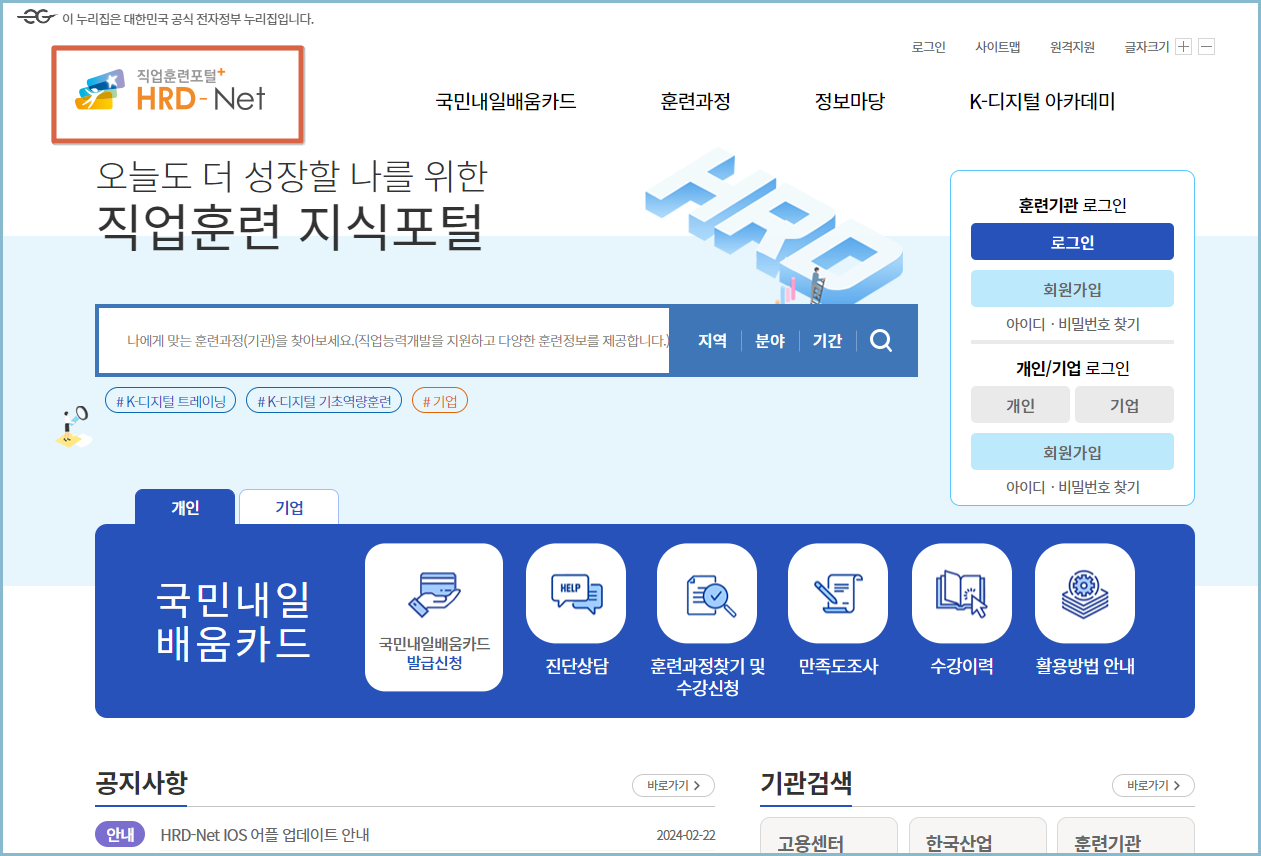1261x856 pixels.
Task: Open 공지사항 via the 바로가기 link
Action: point(672,786)
